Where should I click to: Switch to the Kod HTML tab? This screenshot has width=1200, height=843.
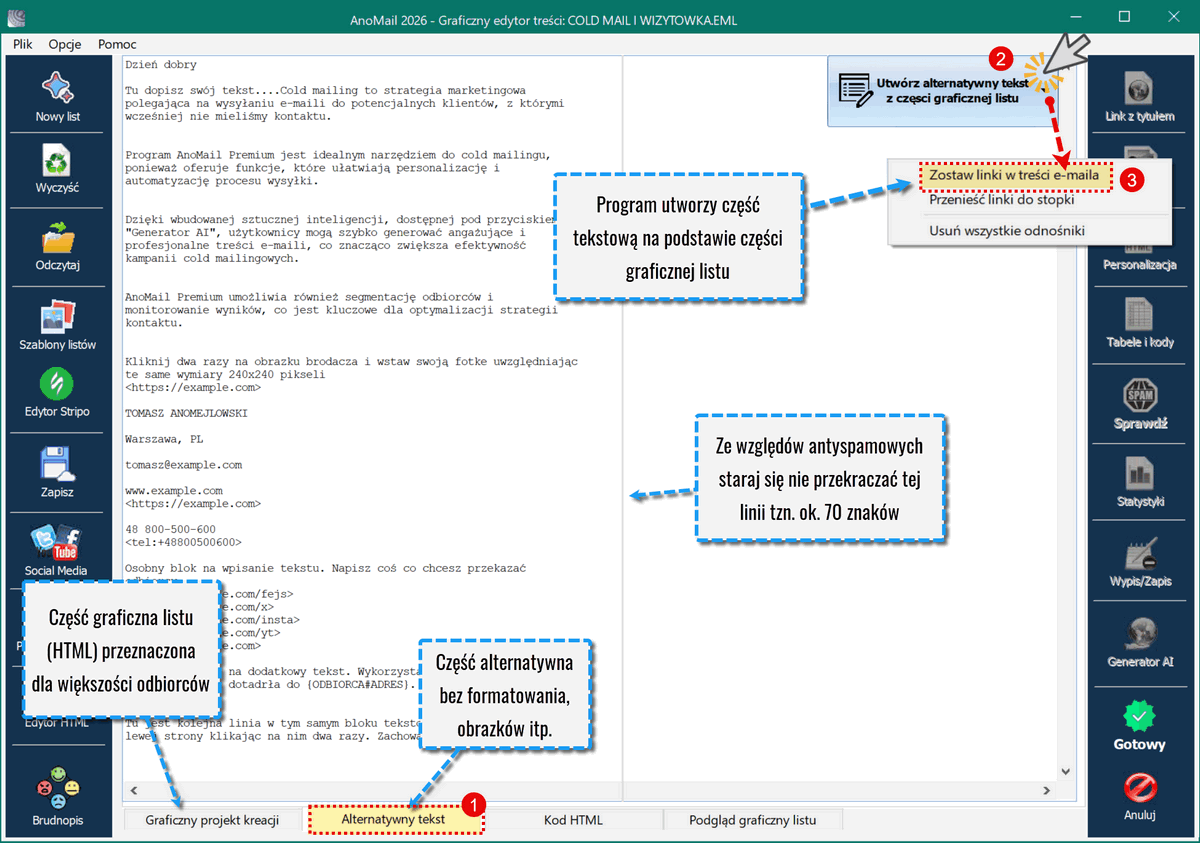573,820
